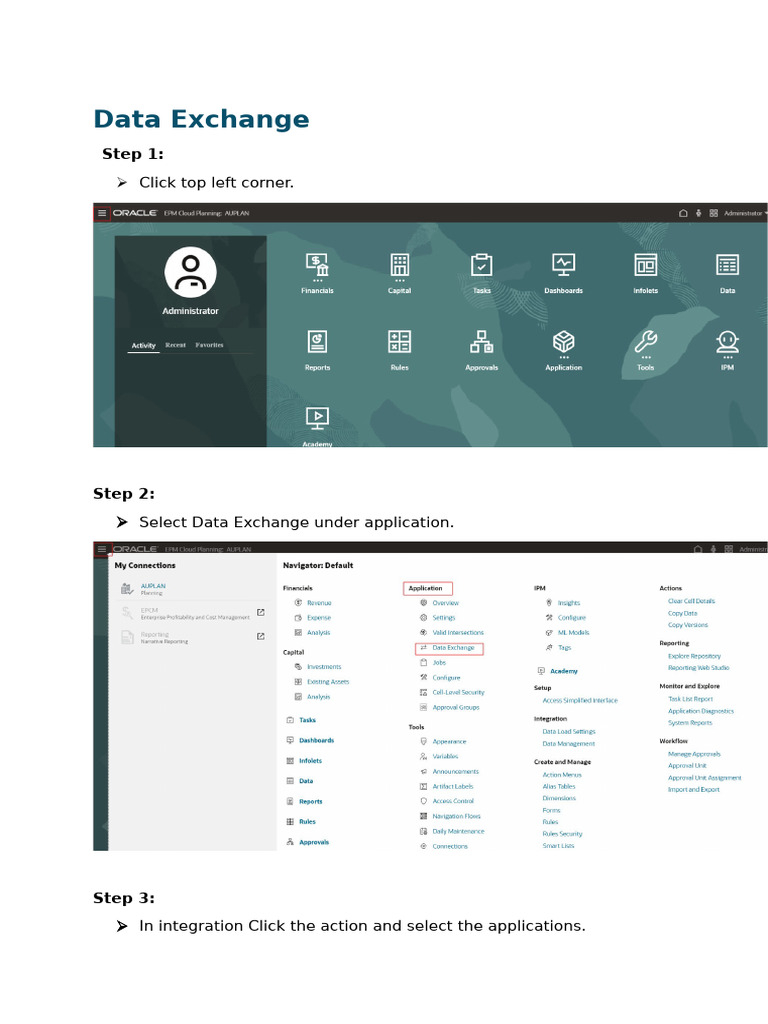The width and height of the screenshot is (768, 1024).
Task: Open Manage Approvals under Workflow
Action: pos(694,754)
